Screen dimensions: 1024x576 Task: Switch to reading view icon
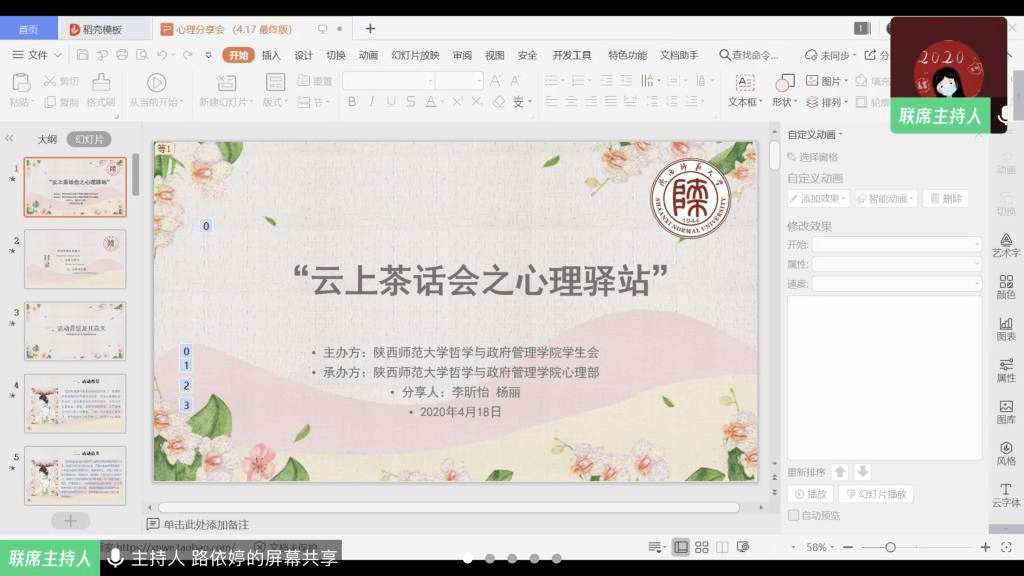722,547
